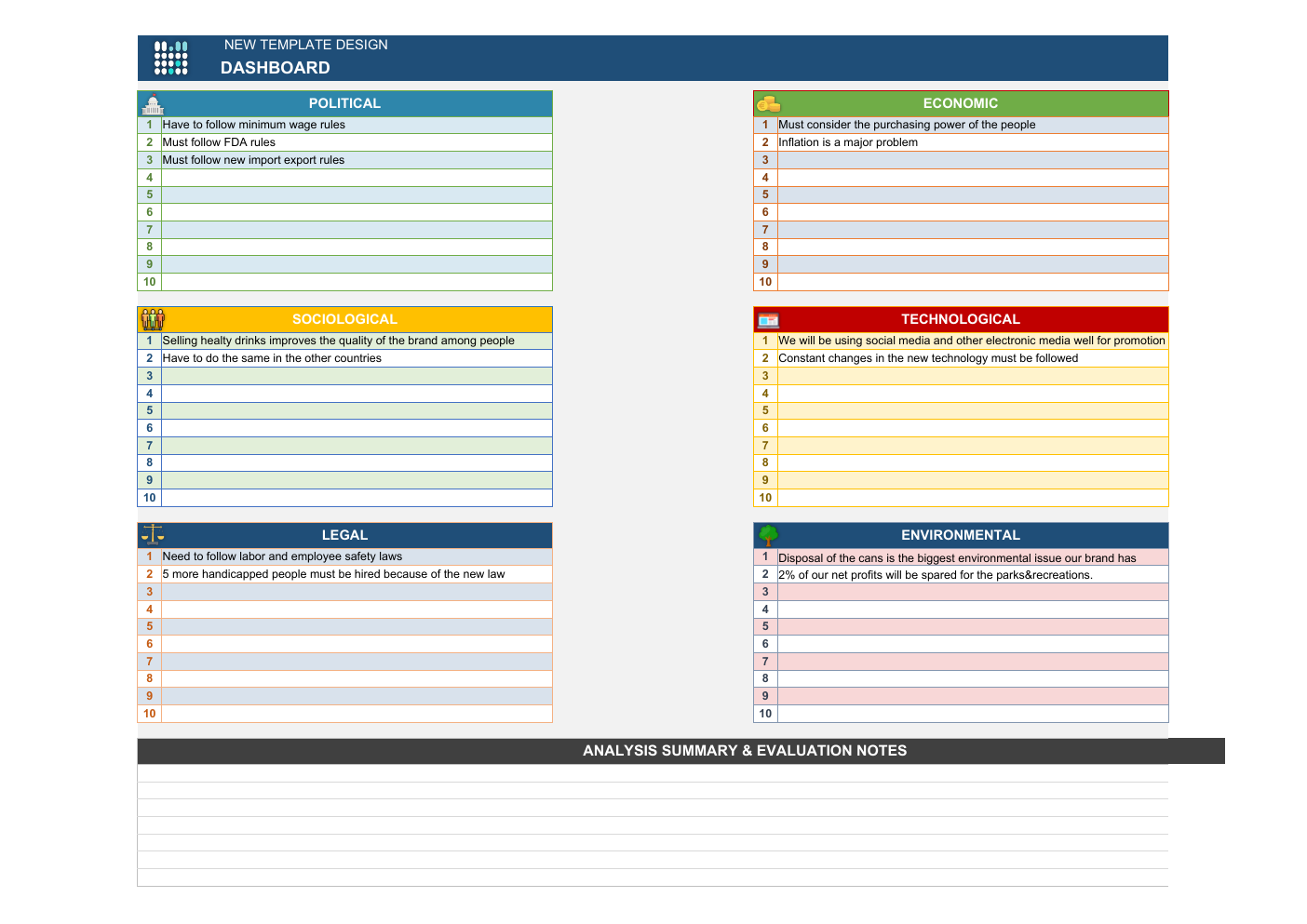Click 'Disposal of the cans is the biggest' cell

click(973, 557)
